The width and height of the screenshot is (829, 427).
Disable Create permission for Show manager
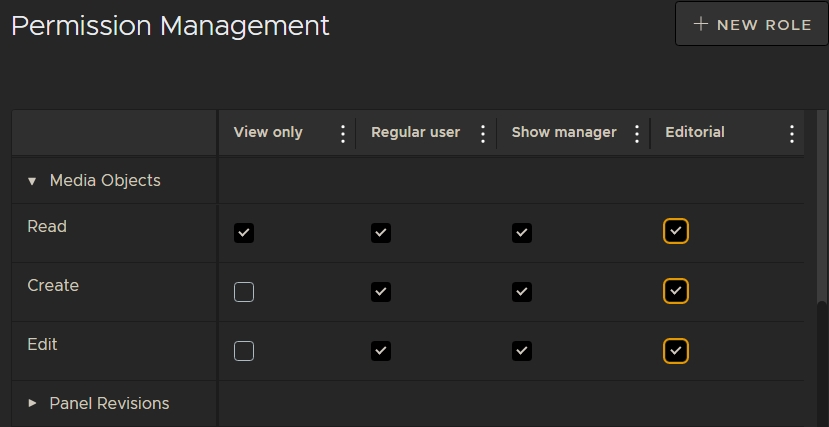[521, 292]
